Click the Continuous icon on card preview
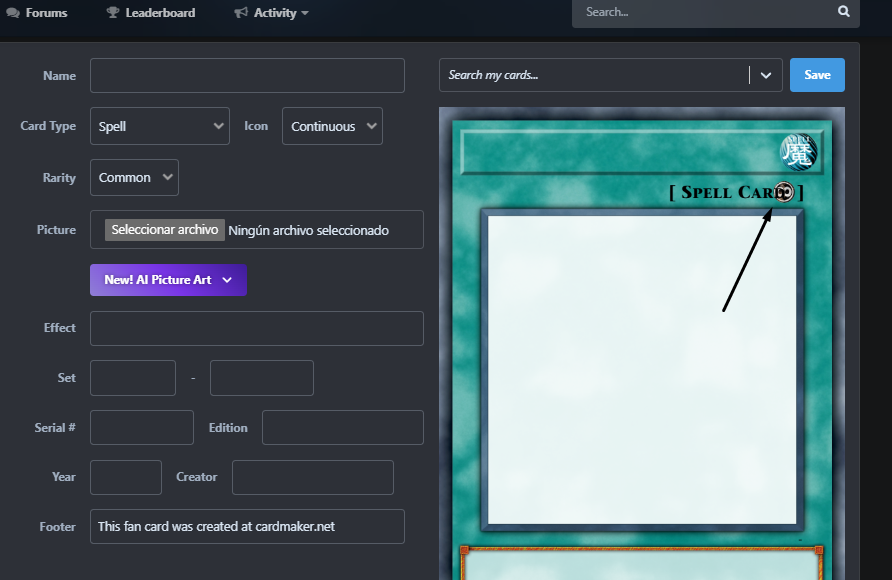Screen dimensions: 892x580 tap(784, 192)
